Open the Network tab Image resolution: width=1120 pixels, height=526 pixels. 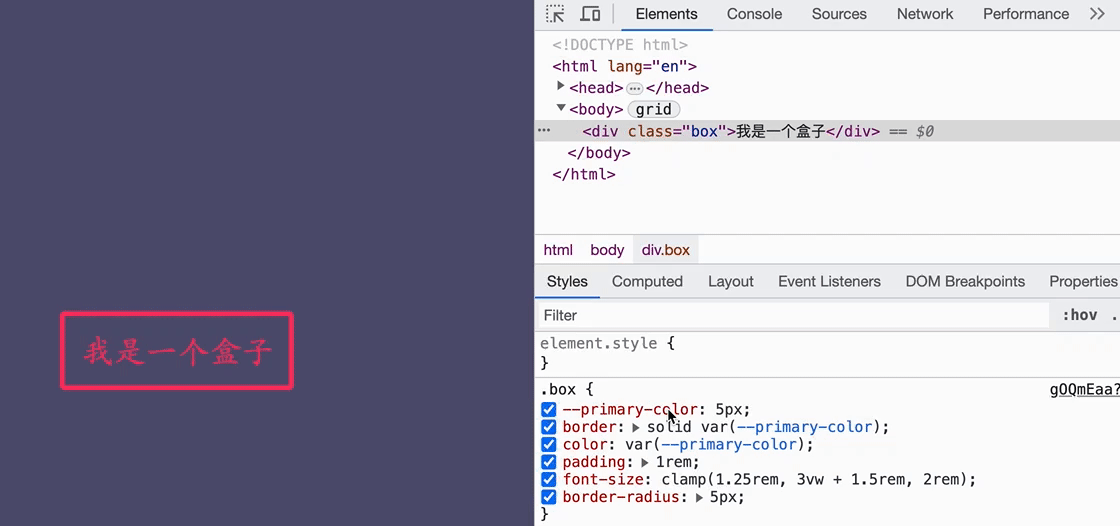(925, 14)
